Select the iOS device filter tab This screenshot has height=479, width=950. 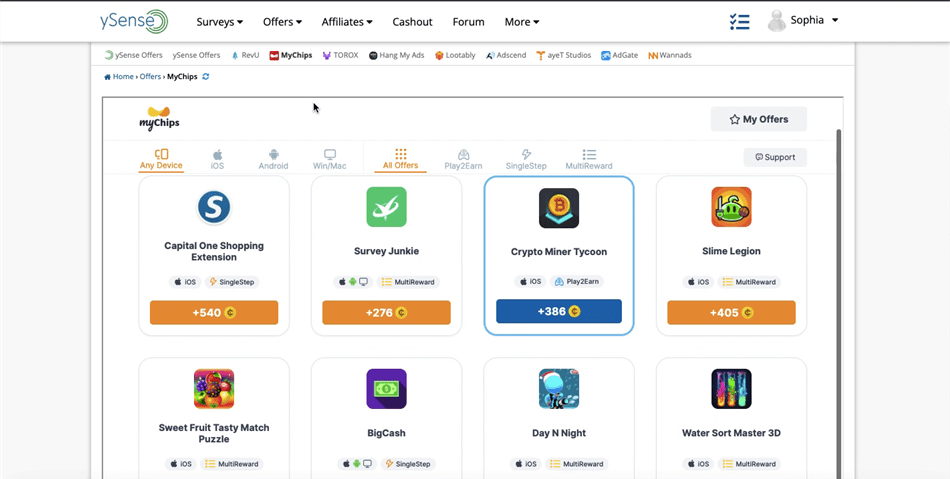tap(218, 159)
